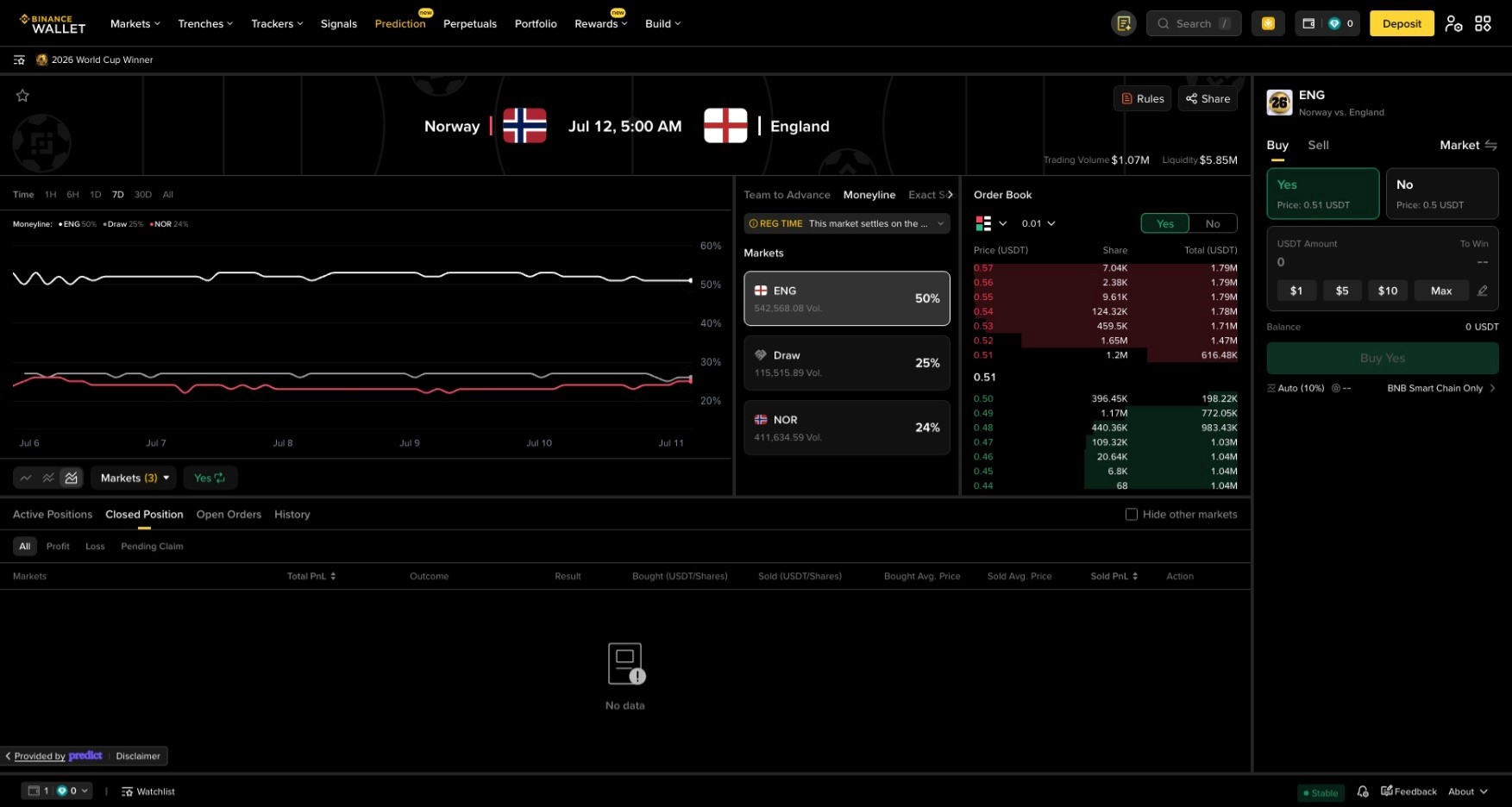Open the About menu in footer

(x=1467, y=791)
